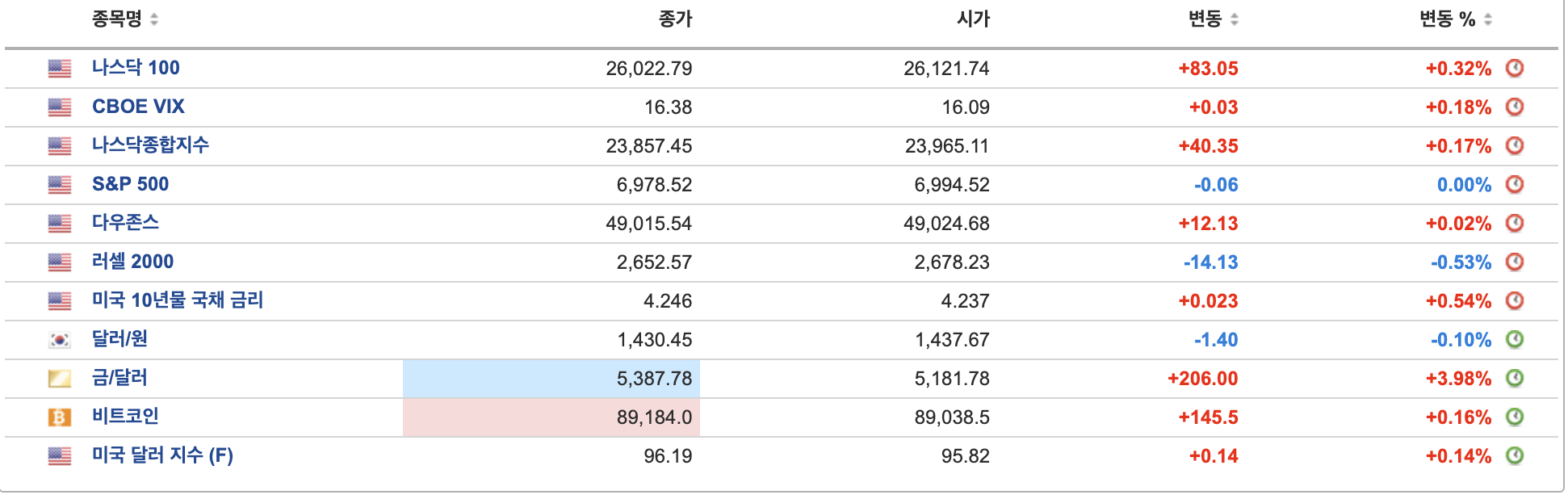Open the 미국 달러 지수 (F) link
This screenshot has width=1568, height=499.
coord(162,455)
